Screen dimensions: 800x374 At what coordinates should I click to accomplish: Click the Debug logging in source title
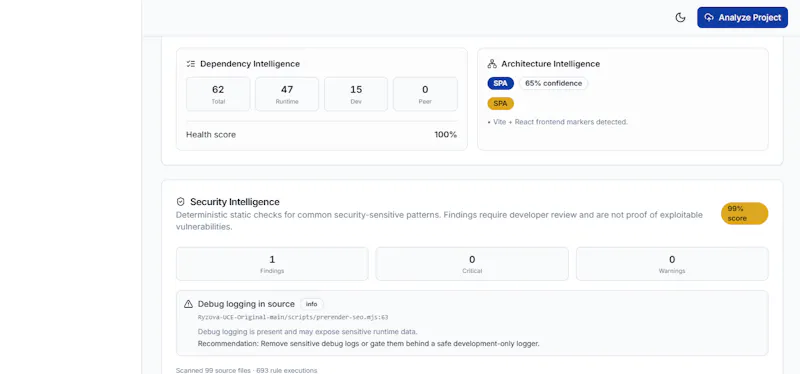(246, 304)
